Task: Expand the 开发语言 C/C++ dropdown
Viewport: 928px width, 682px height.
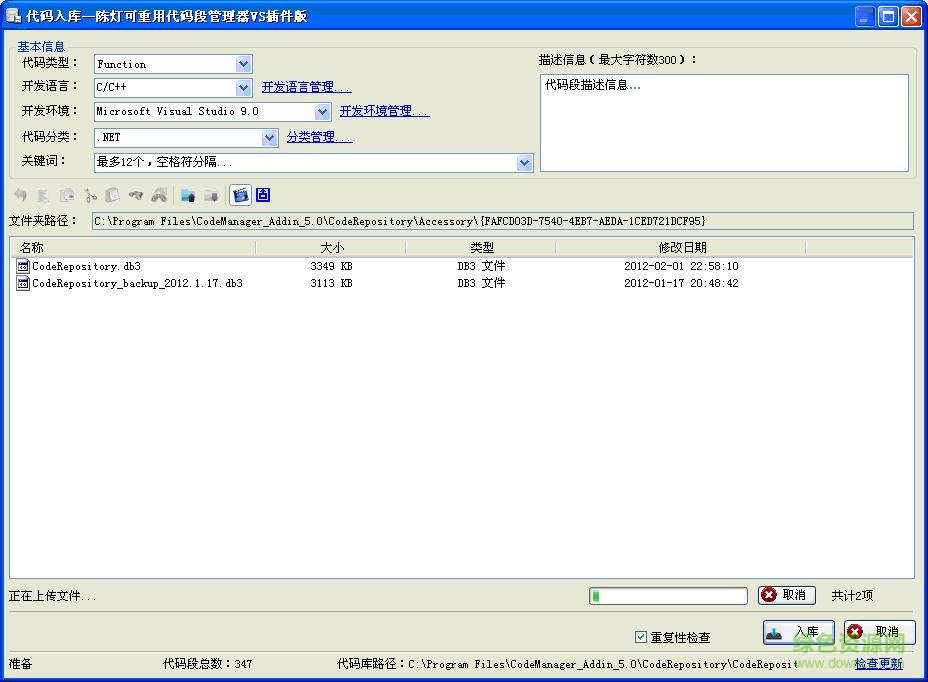Action: click(x=242, y=87)
